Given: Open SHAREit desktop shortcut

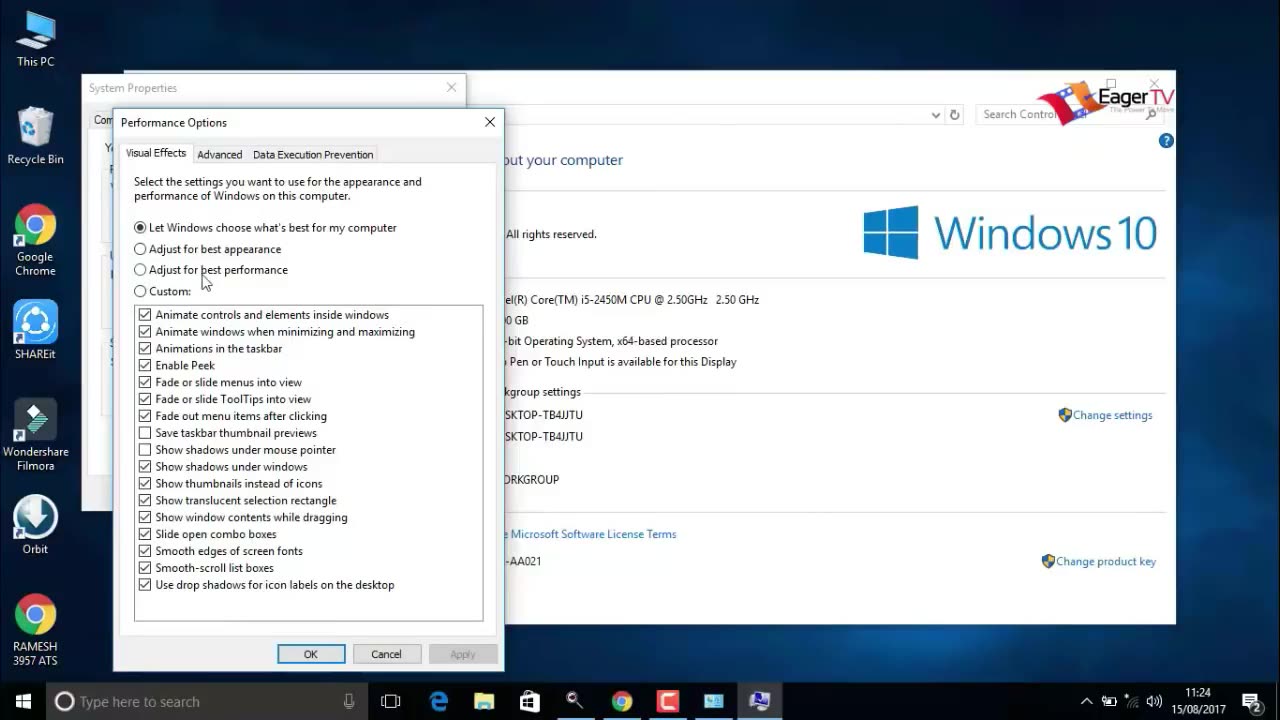Looking at the screenshot, I should point(35,330).
